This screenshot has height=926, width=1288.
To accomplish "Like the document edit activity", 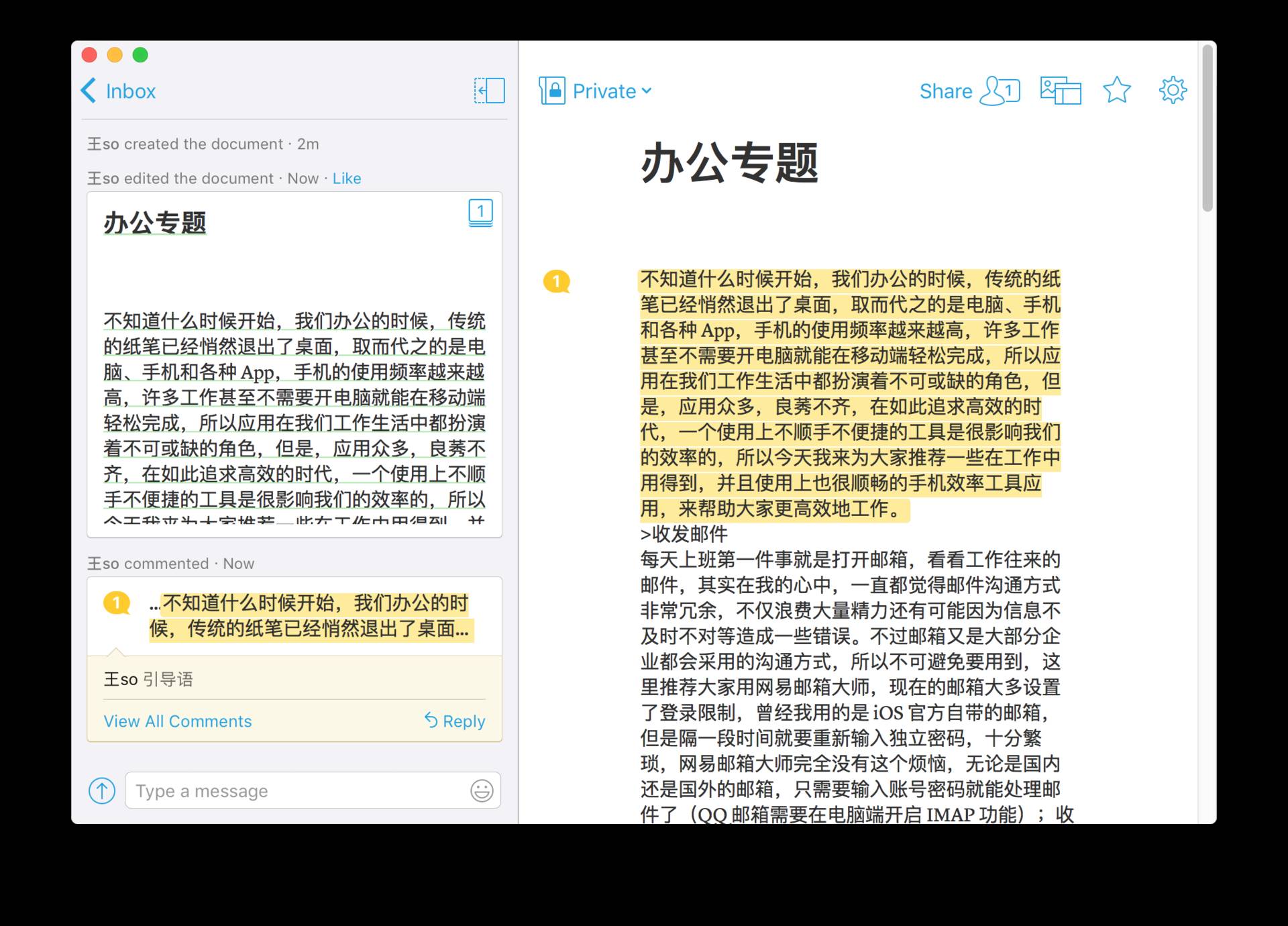I will click(347, 178).
